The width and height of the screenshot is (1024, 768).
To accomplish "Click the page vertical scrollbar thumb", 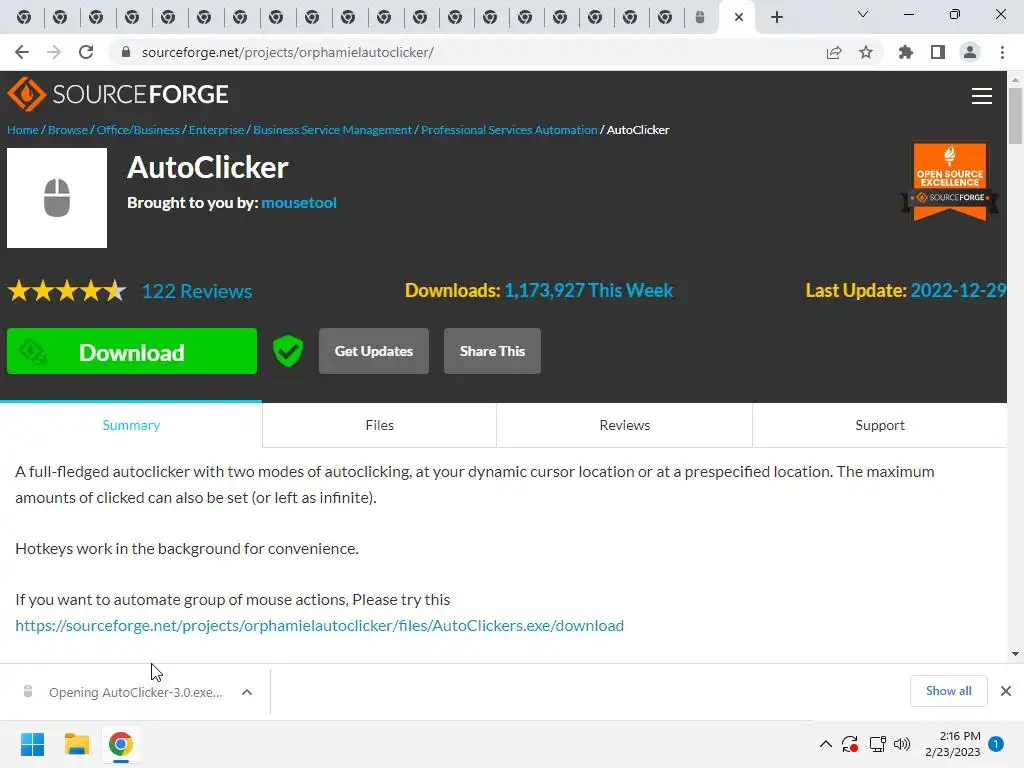I will tap(1015, 115).
